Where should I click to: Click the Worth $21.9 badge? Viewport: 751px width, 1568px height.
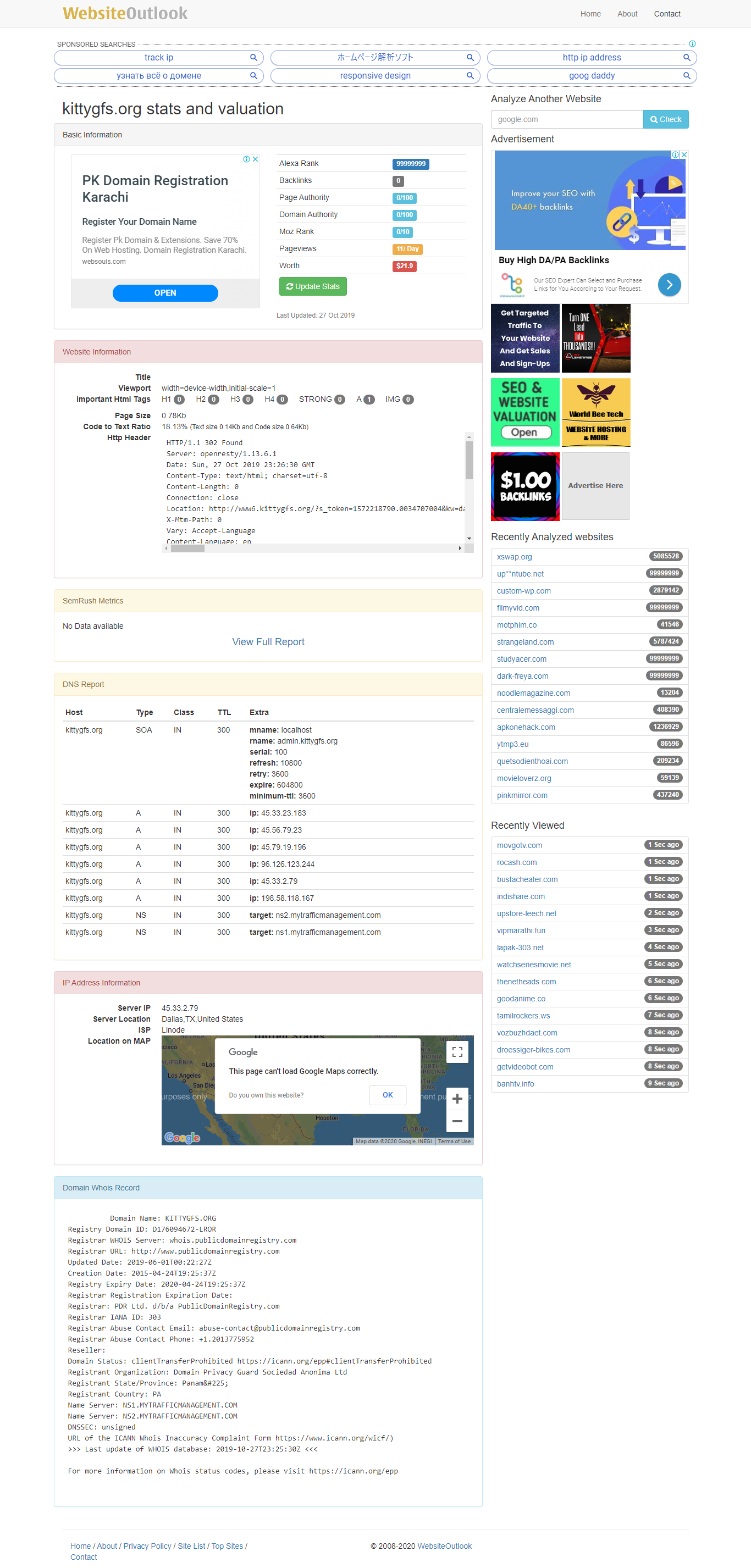405,266
